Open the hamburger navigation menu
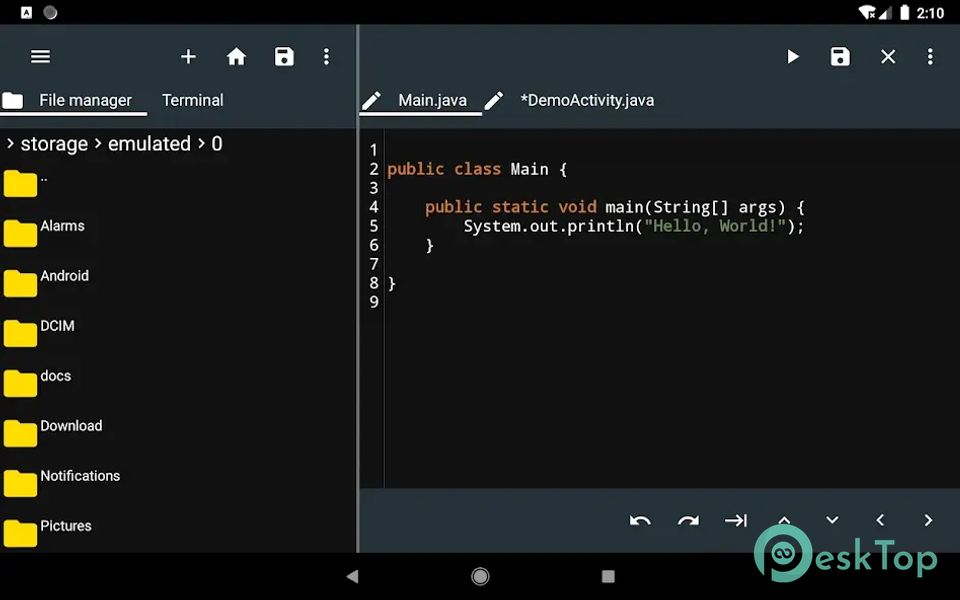This screenshot has width=960, height=600. (x=40, y=57)
